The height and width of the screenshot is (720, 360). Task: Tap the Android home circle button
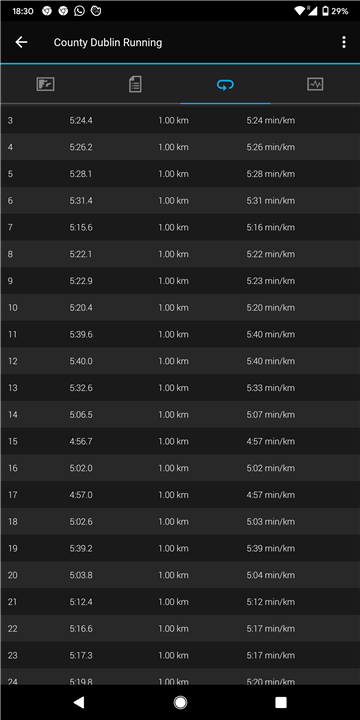pyautogui.click(x=180, y=702)
